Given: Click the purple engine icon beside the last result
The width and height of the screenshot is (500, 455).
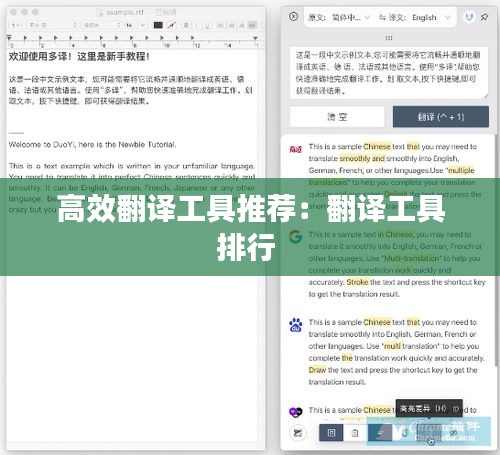Looking at the screenshot, I should tap(295, 412).
